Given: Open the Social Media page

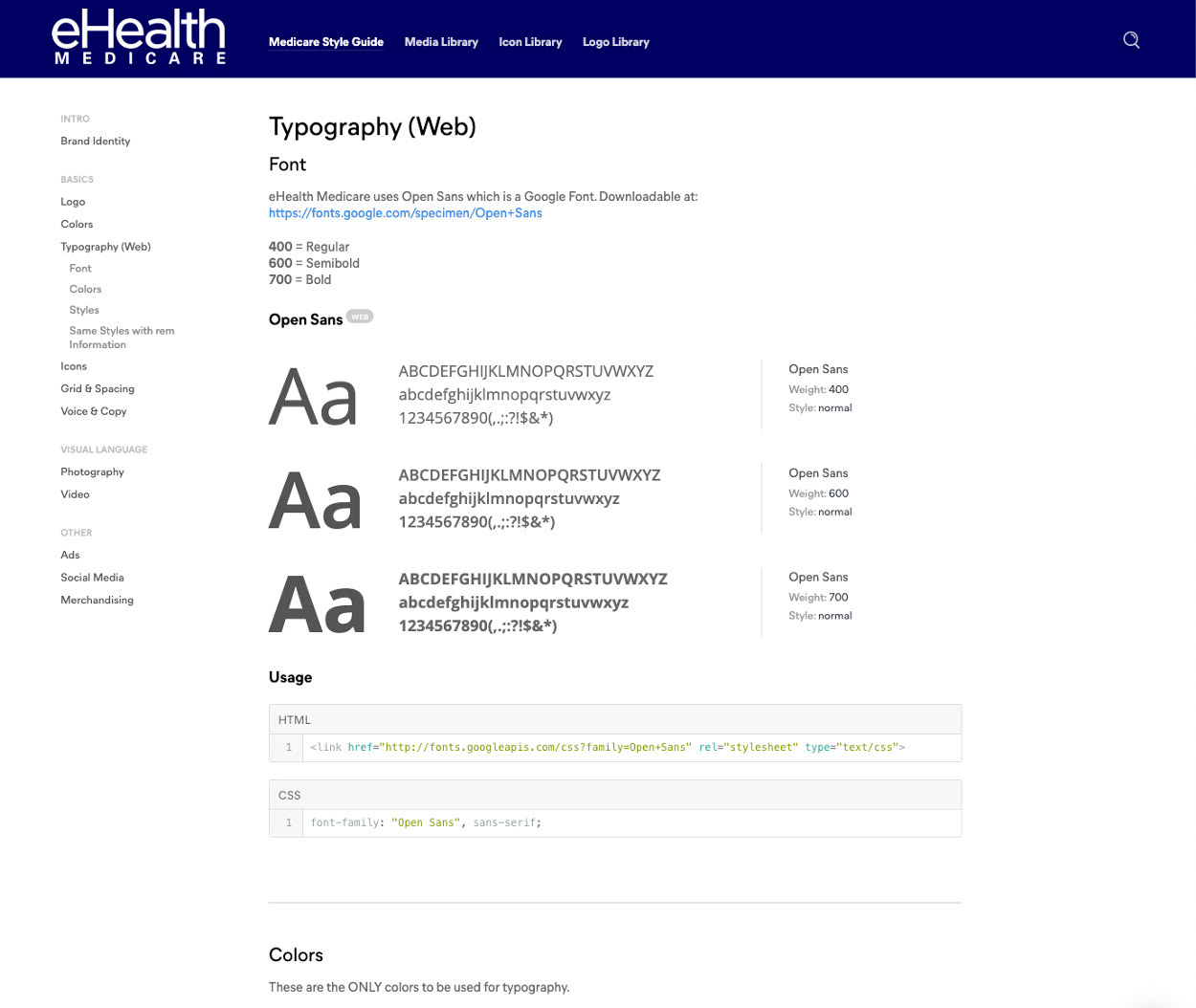Looking at the screenshot, I should (x=93, y=578).
